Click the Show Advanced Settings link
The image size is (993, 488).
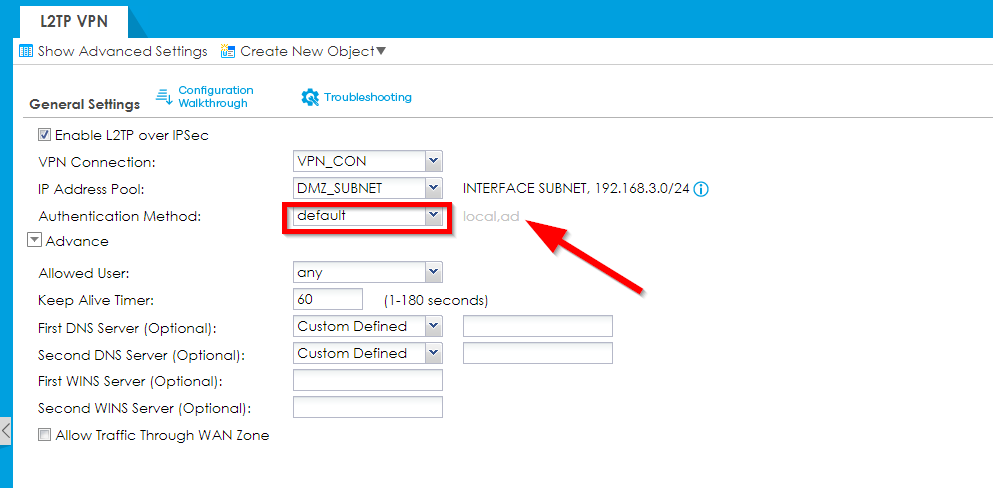122,51
